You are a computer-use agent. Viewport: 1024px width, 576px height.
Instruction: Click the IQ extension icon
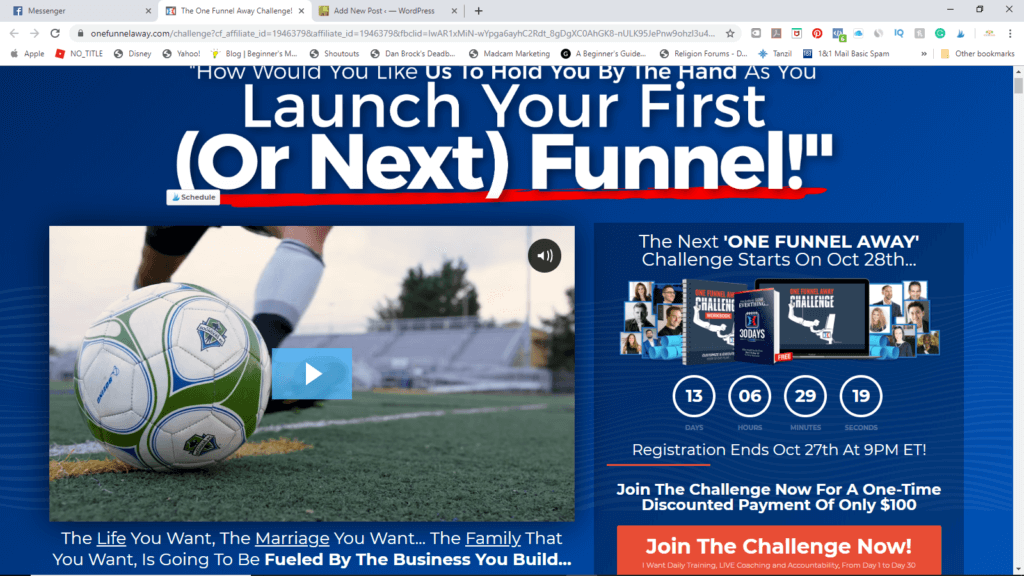(x=899, y=33)
